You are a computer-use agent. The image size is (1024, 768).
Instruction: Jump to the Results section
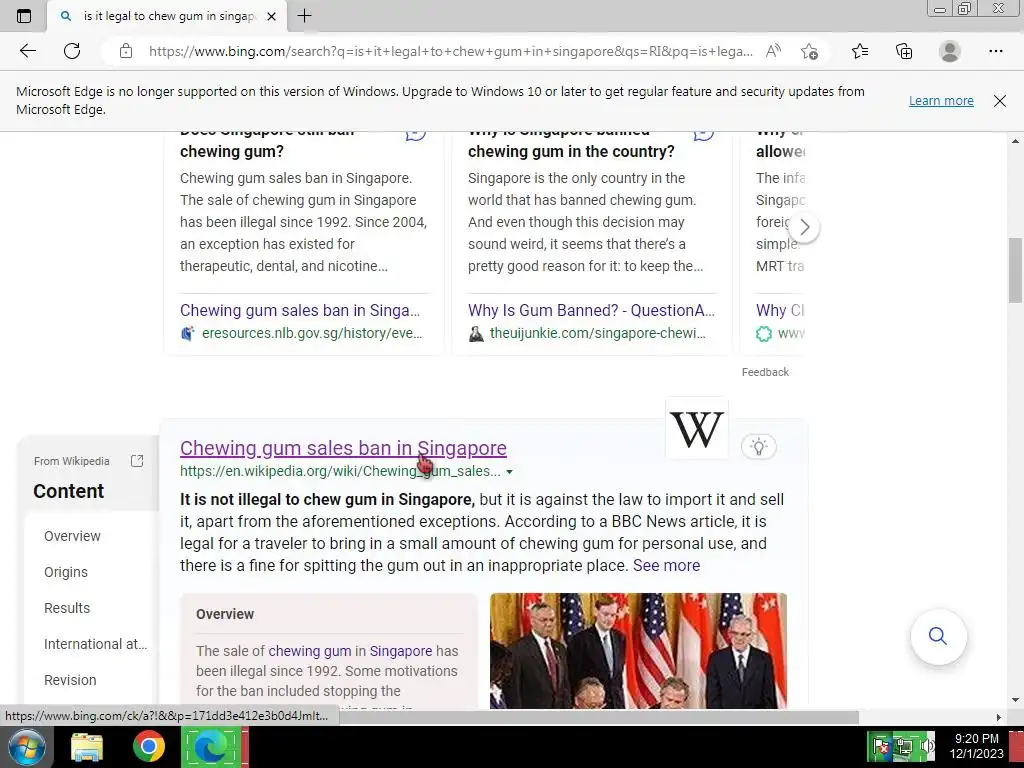coord(67,608)
